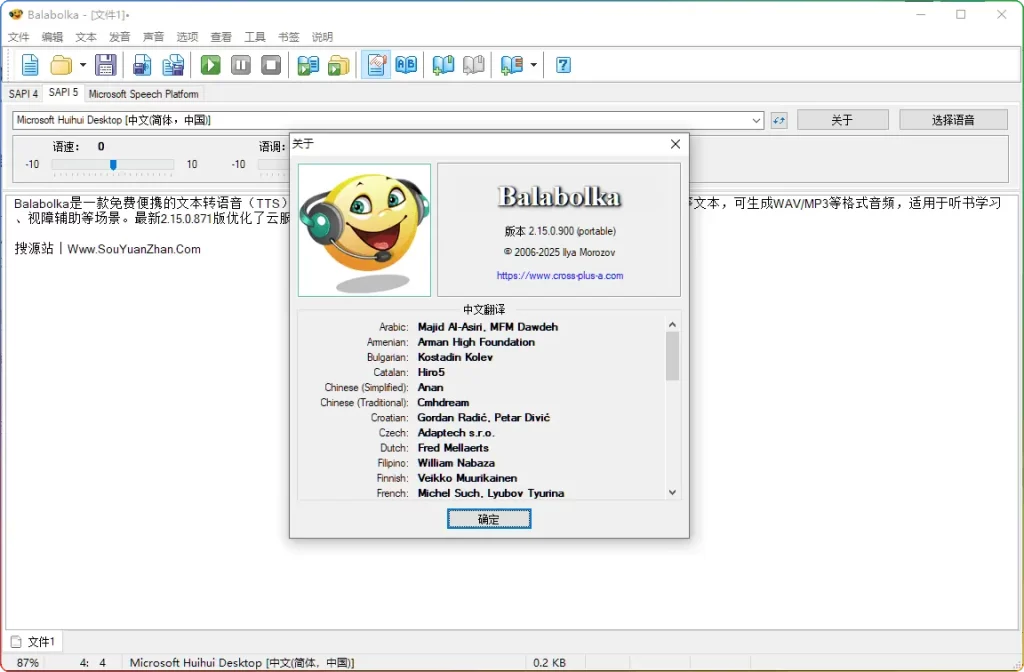The image size is (1024, 672).
Task: Save document with floppy disk icon
Action: coord(106,65)
